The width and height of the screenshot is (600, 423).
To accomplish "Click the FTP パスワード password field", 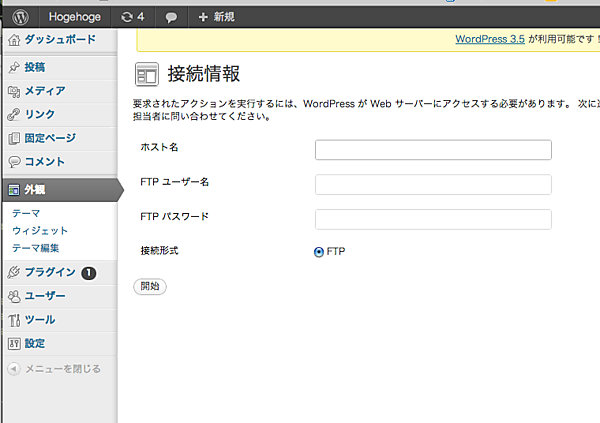I will [x=433, y=219].
